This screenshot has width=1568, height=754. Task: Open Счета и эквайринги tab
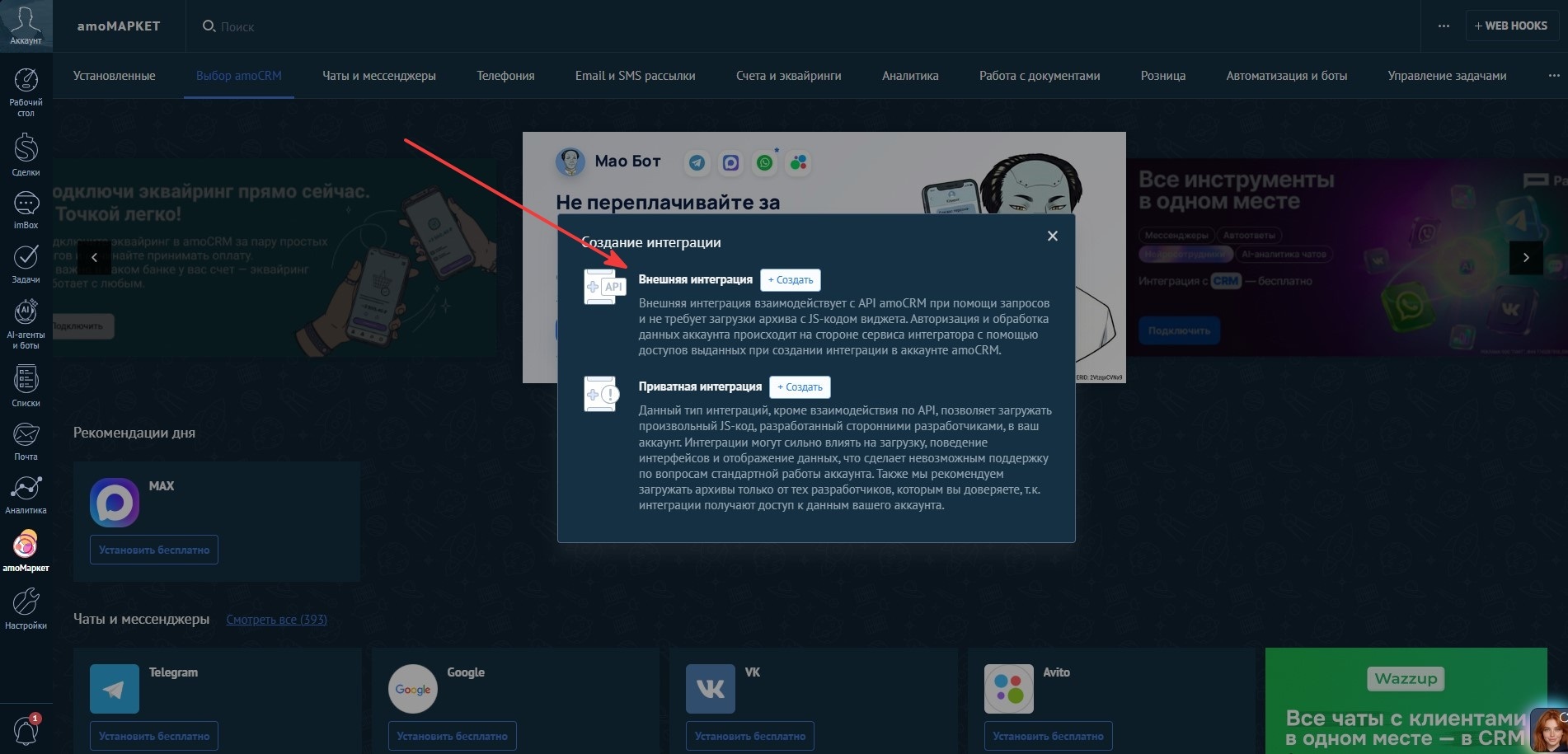click(789, 76)
